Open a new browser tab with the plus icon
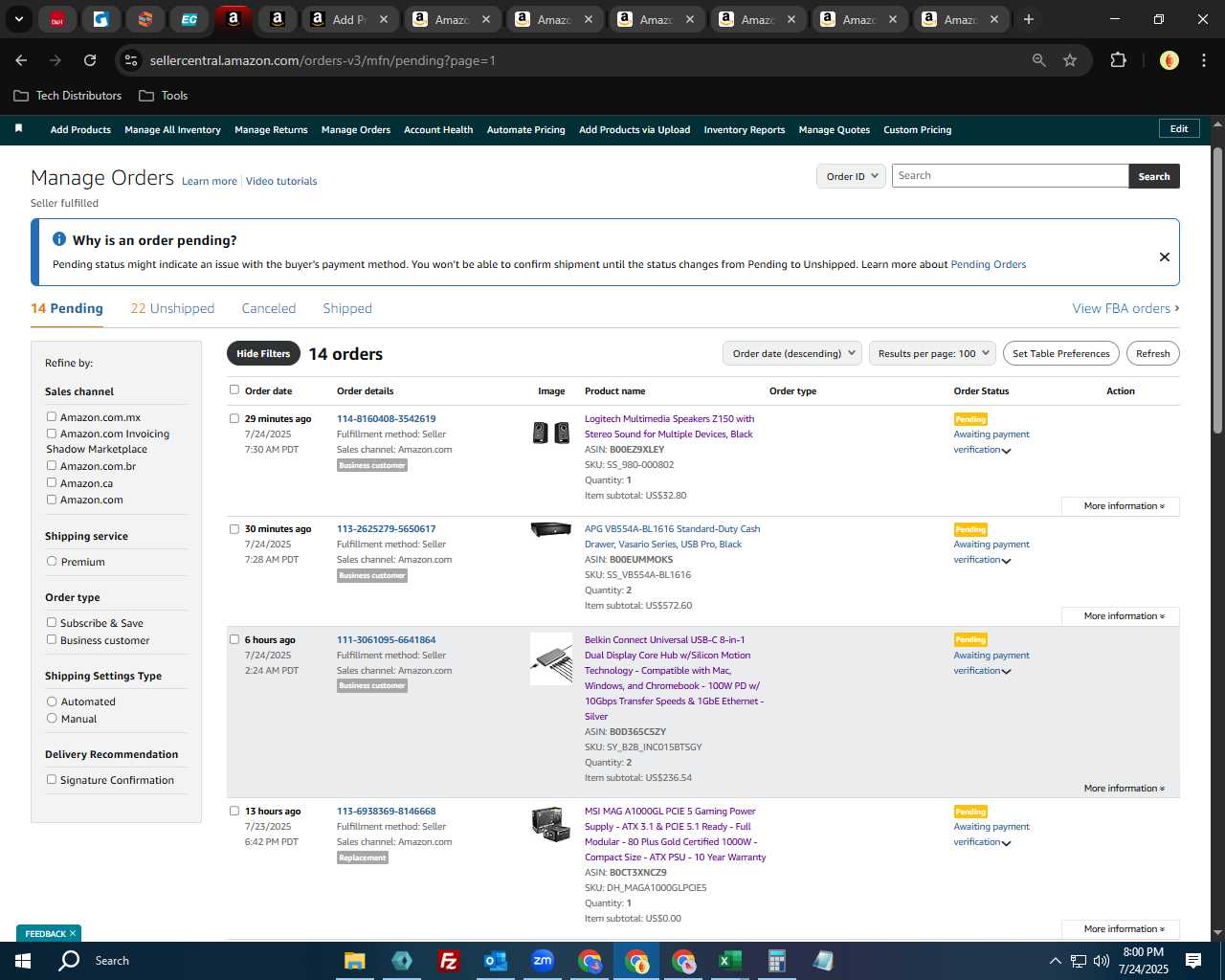The width and height of the screenshot is (1225, 980). [x=1029, y=19]
